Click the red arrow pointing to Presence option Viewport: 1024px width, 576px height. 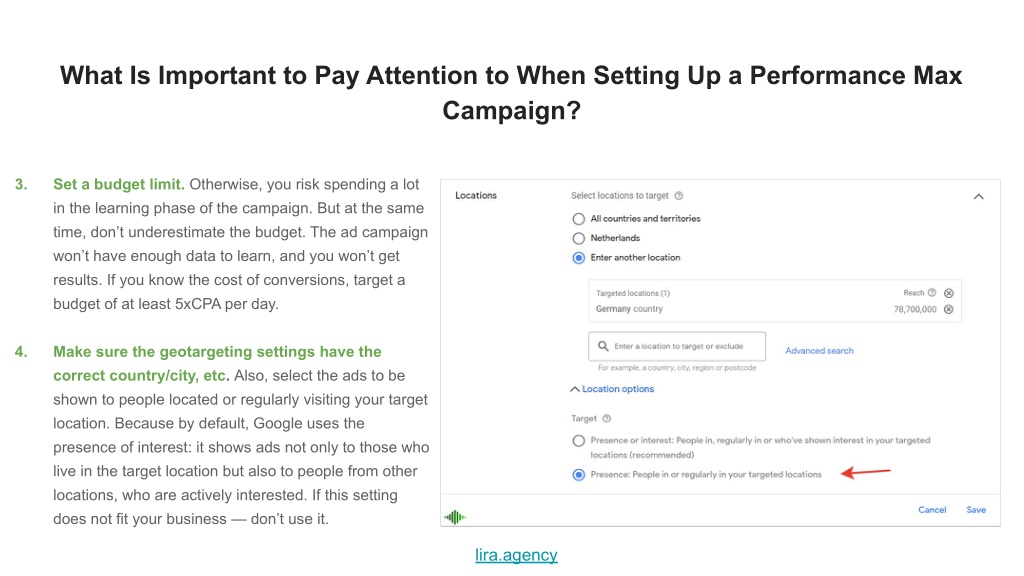point(866,472)
